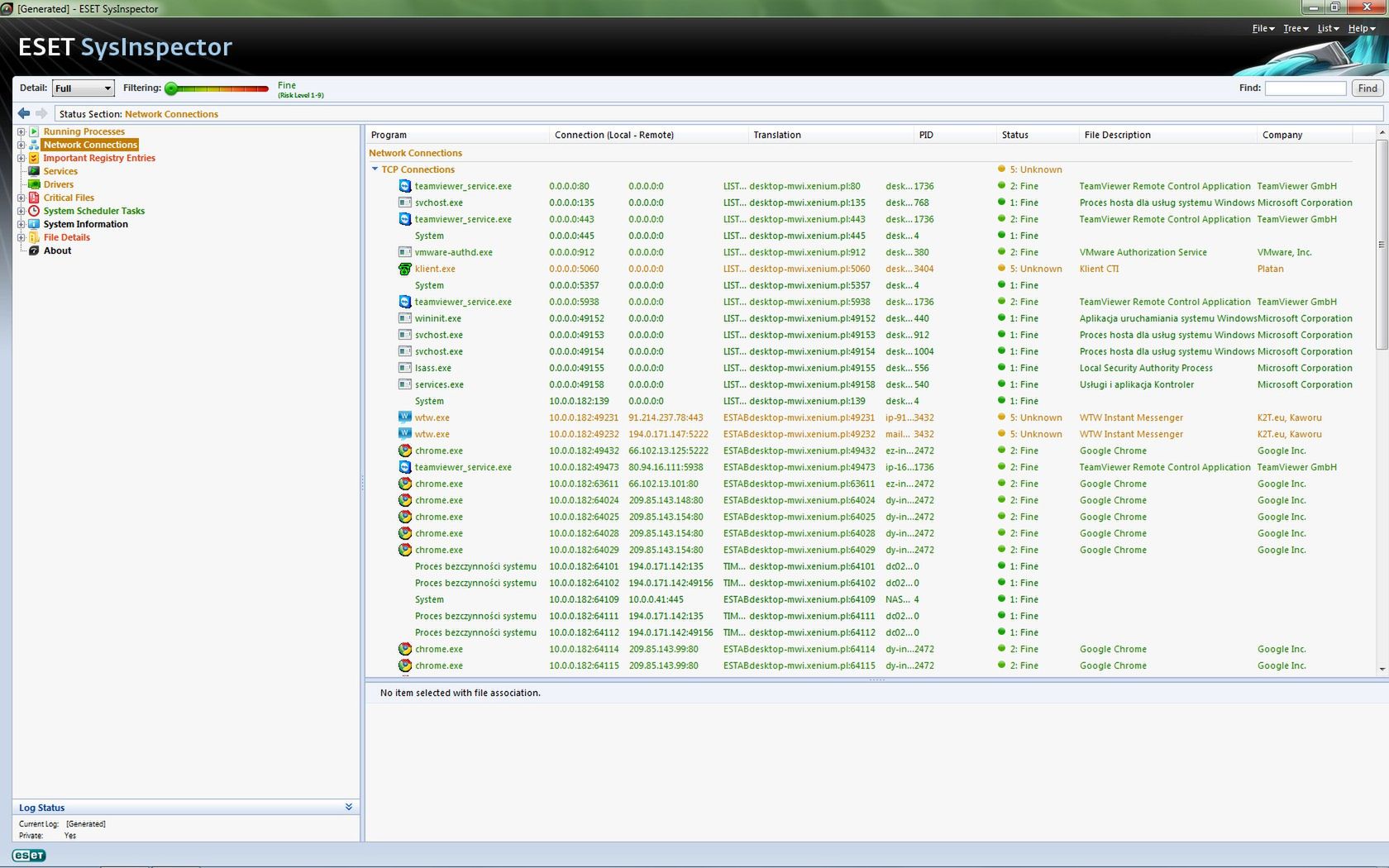Viewport: 1389px width, 868px height.
Task: Click the first wtw.exe program icon
Action: pyautogui.click(x=405, y=417)
